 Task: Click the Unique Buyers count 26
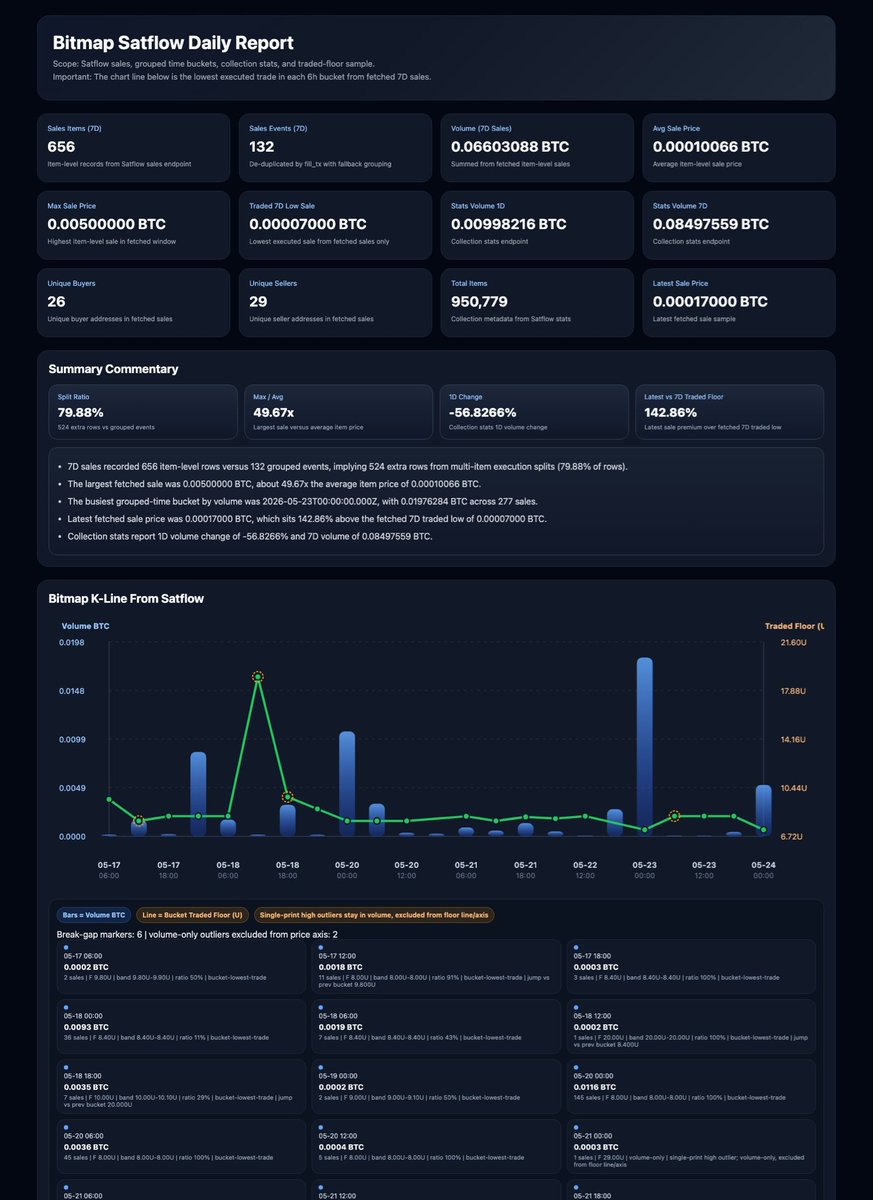[x=57, y=301]
